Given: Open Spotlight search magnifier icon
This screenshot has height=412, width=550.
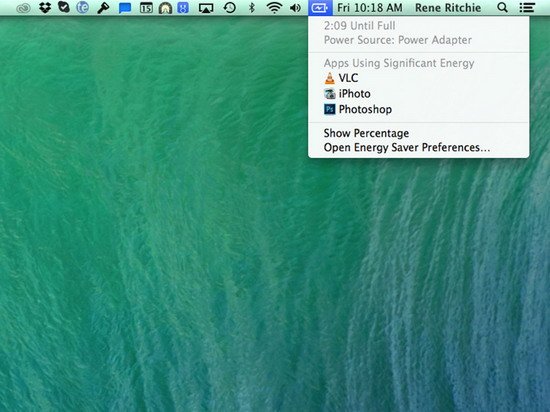Looking at the screenshot, I should point(503,7).
